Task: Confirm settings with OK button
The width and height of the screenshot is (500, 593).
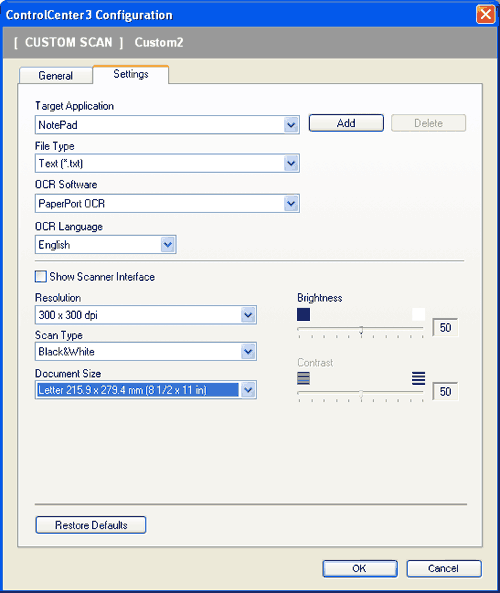Action: point(360,568)
